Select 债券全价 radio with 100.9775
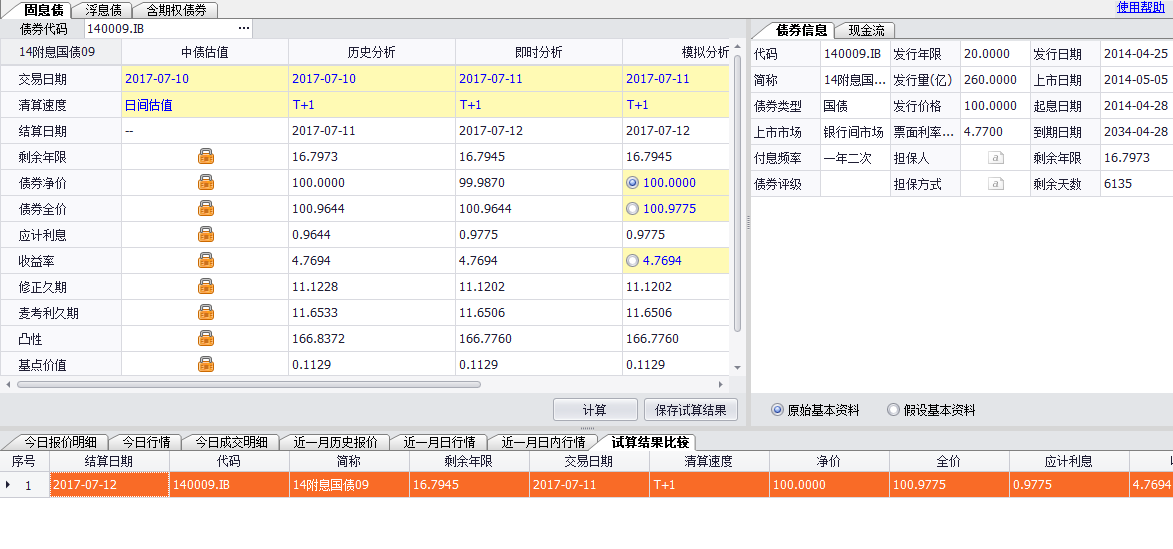The width and height of the screenshot is (1173, 549). click(x=632, y=209)
